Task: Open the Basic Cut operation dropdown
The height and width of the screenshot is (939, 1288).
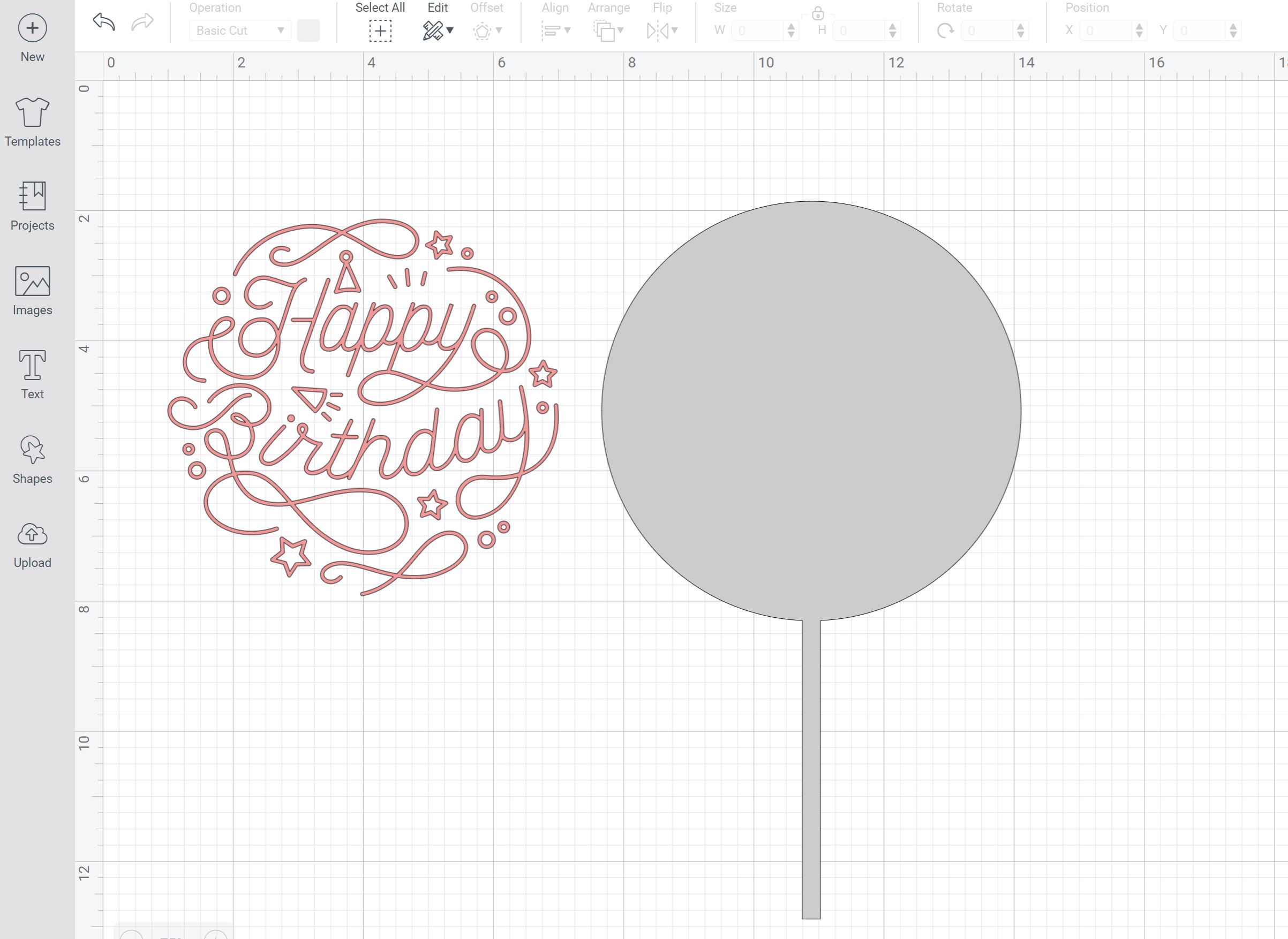Action: pos(239,30)
